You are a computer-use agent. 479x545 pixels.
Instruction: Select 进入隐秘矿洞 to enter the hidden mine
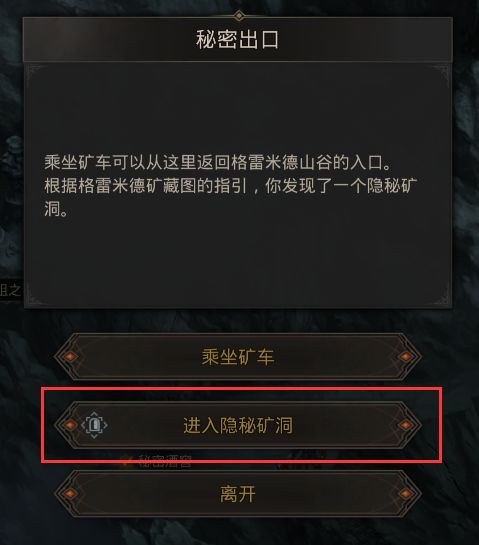pos(238,425)
